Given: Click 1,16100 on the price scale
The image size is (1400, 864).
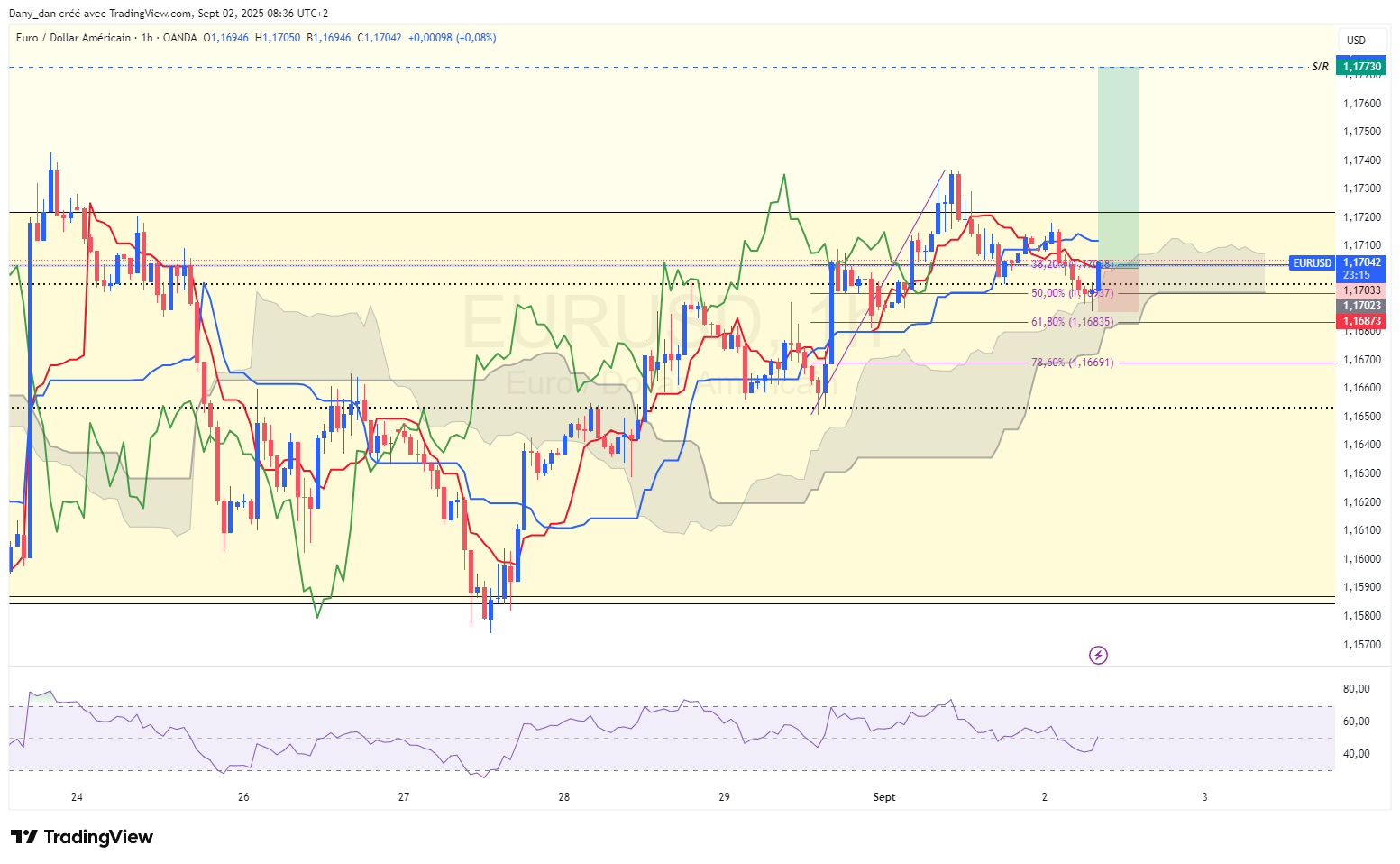Looking at the screenshot, I should pyautogui.click(x=1362, y=530).
